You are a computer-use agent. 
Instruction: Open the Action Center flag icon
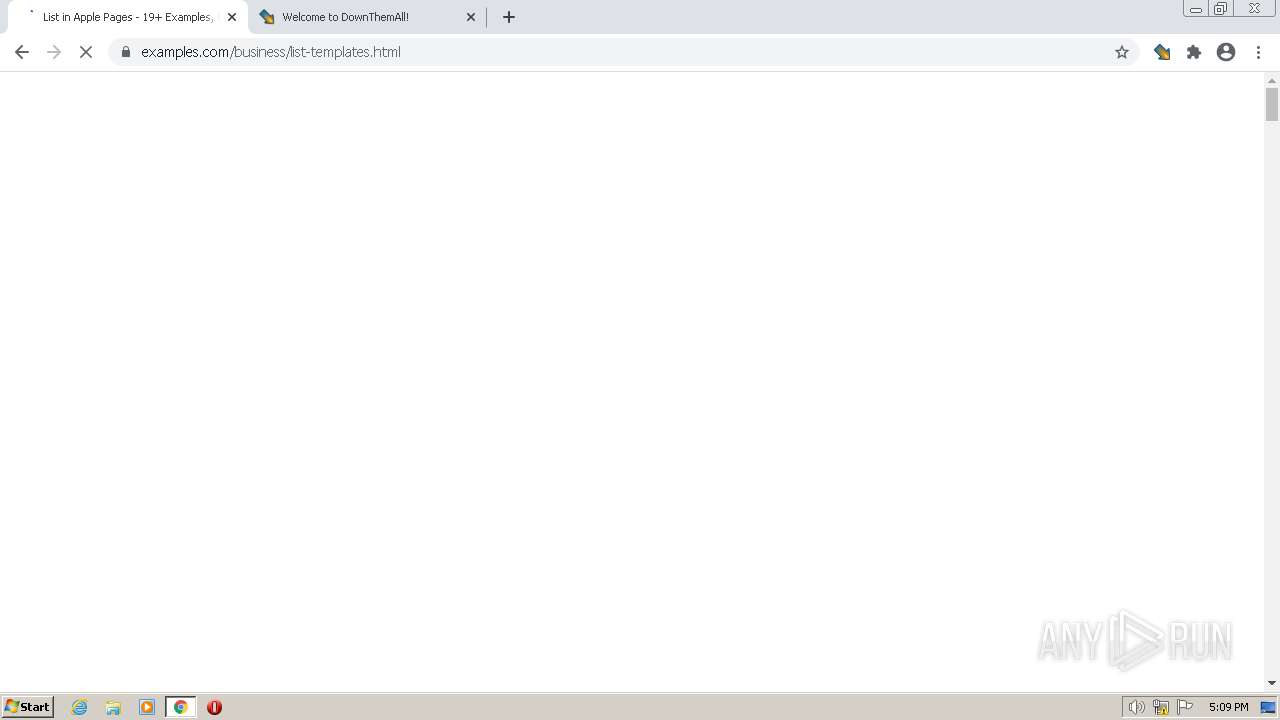tap(1185, 707)
